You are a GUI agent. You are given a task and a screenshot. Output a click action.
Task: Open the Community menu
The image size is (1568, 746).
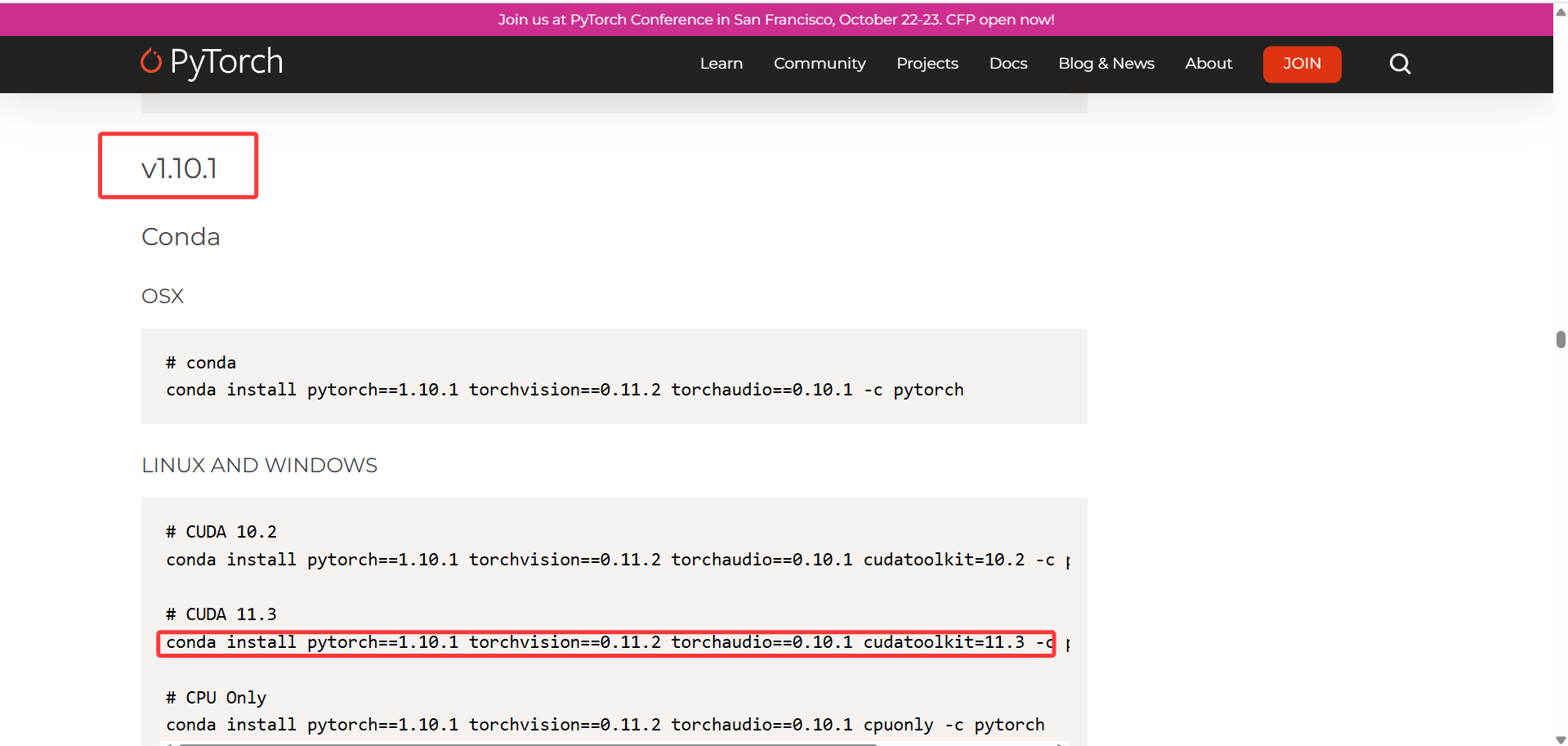pyautogui.click(x=820, y=64)
